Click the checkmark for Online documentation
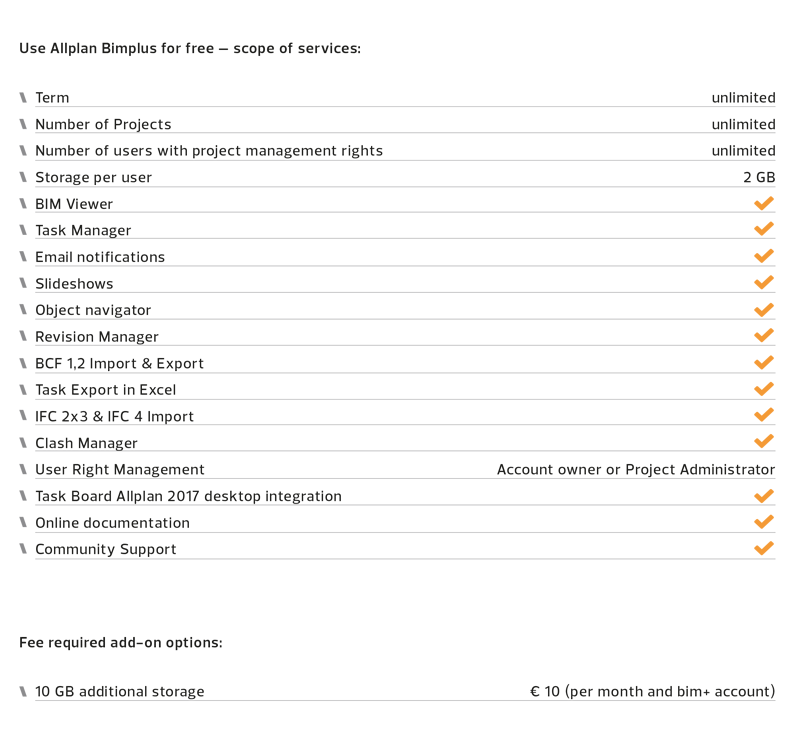This screenshot has width=800, height=750. tap(764, 521)
